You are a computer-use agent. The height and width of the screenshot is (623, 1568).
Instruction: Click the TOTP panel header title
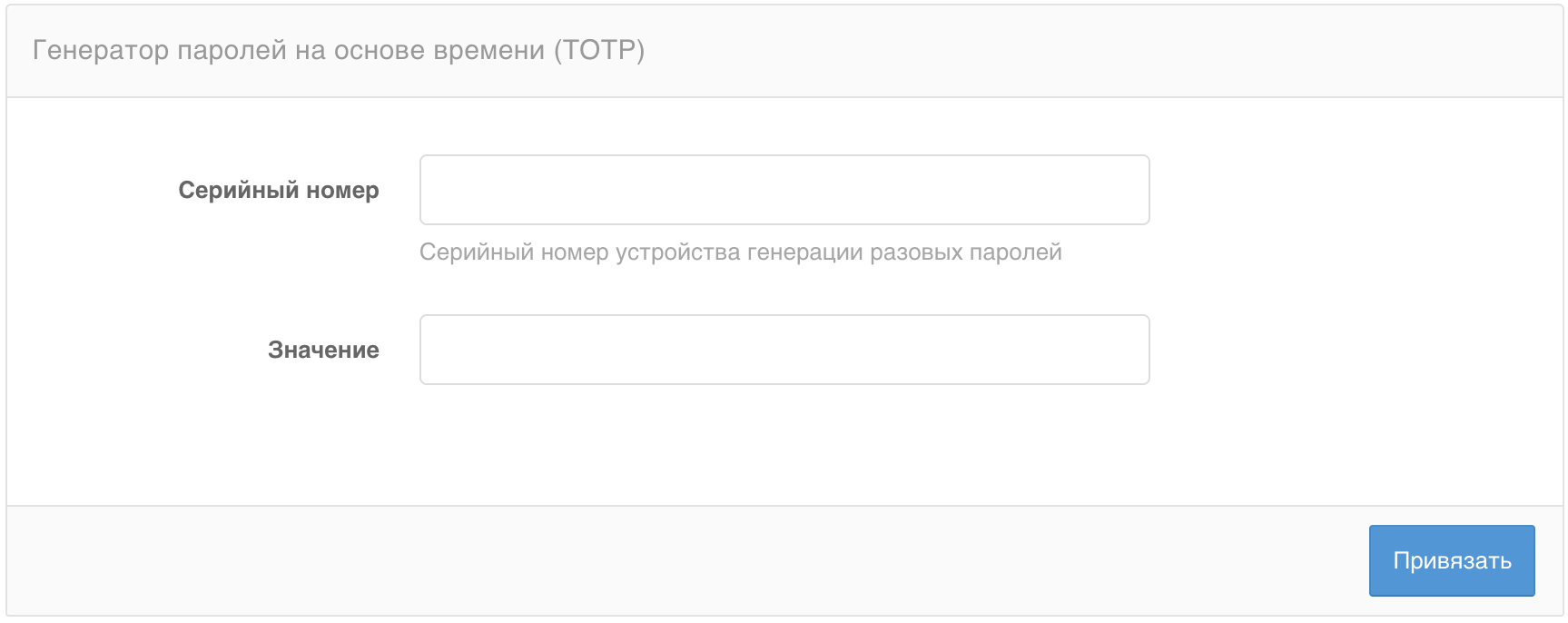click(x=339, y=50)
